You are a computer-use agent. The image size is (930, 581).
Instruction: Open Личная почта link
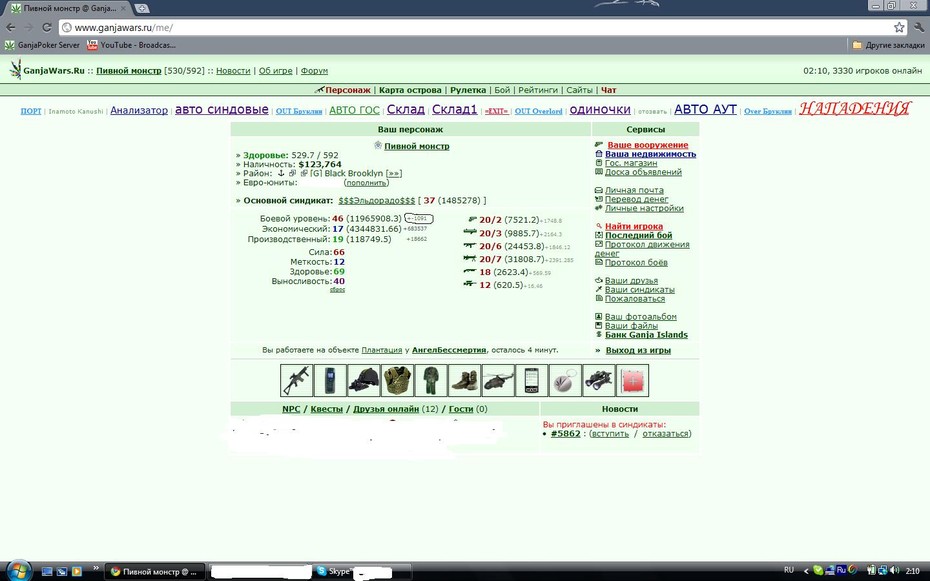coord(634,190)
